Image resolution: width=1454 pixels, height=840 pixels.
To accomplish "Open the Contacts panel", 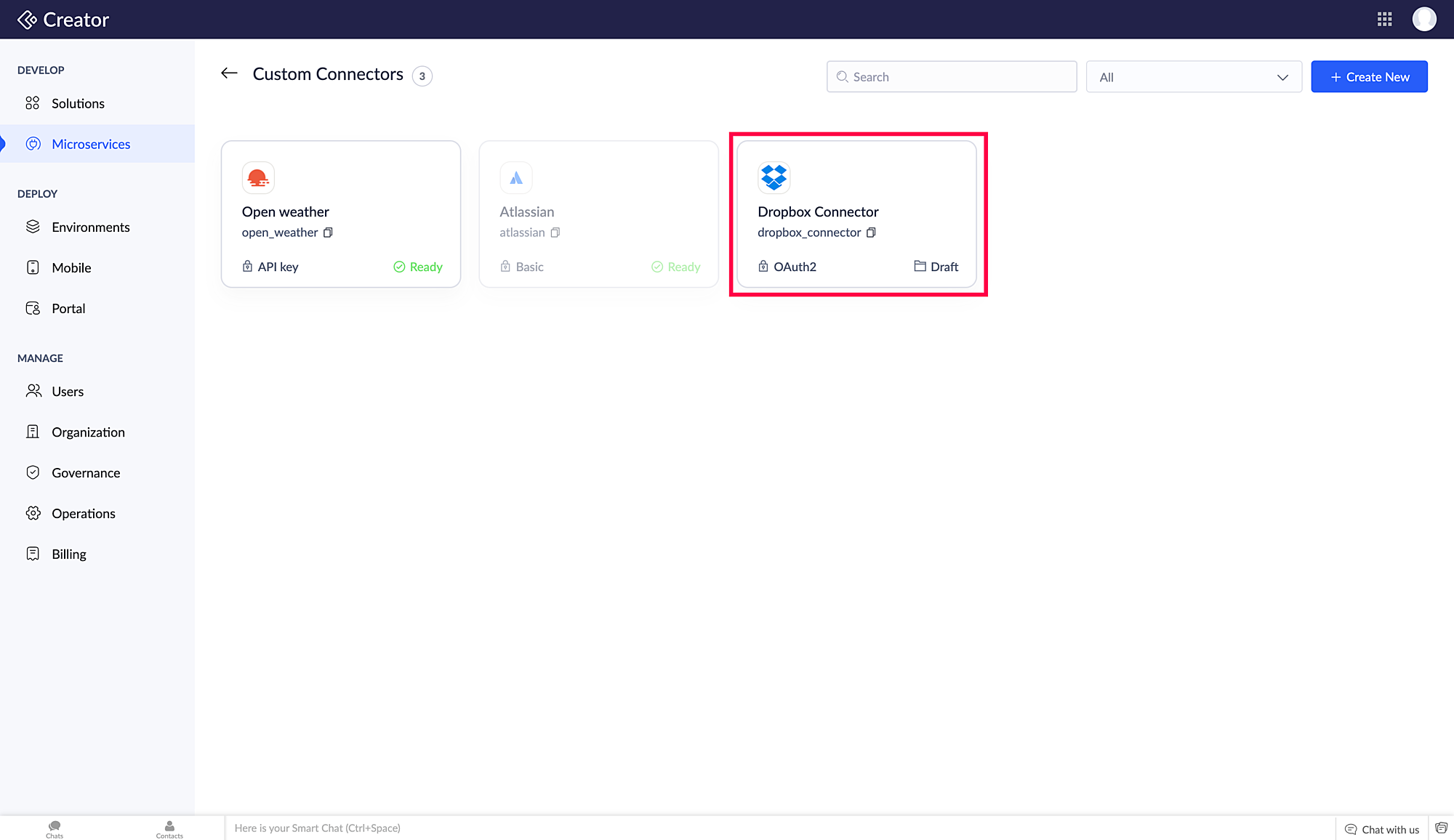I will point(169,828).
